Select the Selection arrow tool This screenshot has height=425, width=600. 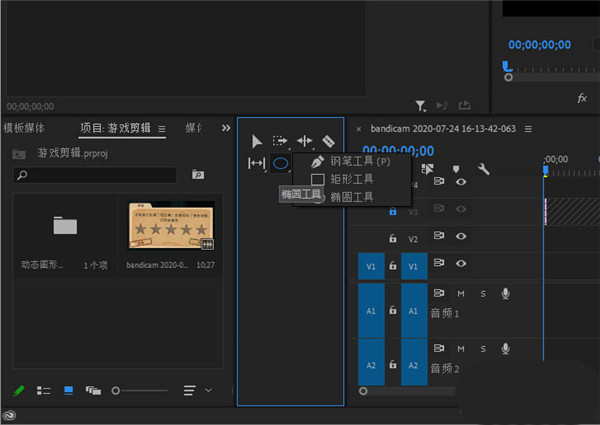pyautogui.click(x=256, y=141)
